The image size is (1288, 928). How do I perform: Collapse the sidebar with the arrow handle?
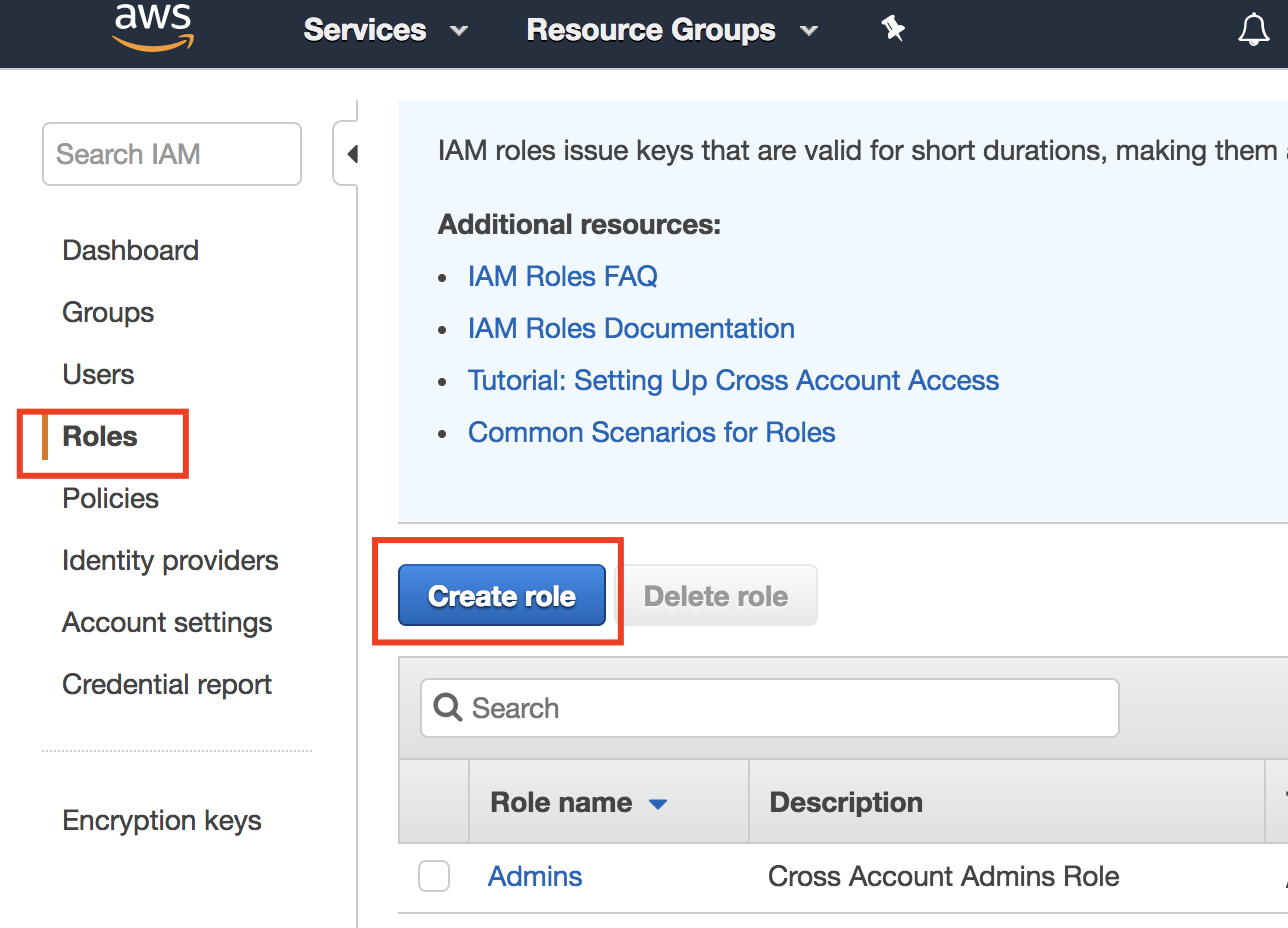point(351,155)
